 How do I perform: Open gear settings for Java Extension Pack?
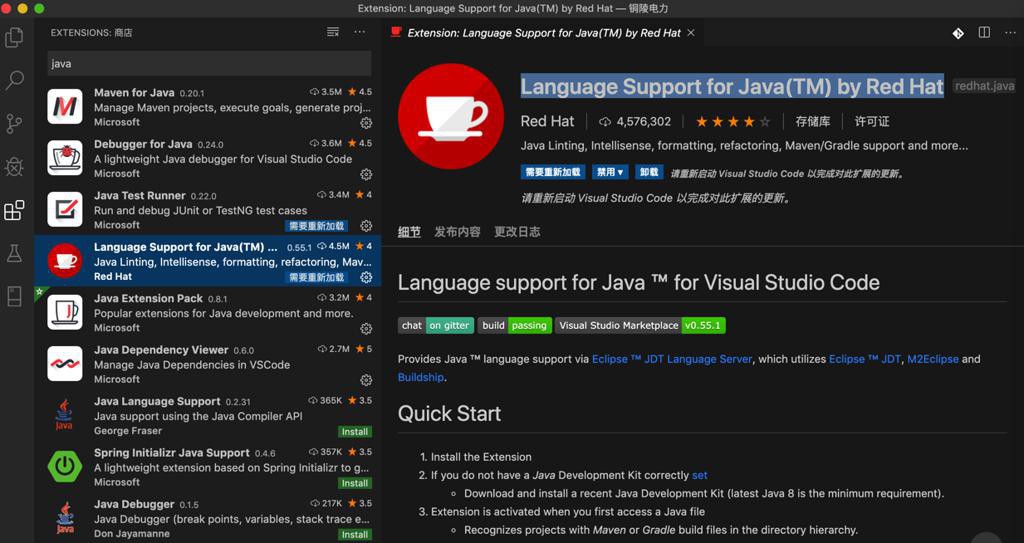[x=366, y=329]
